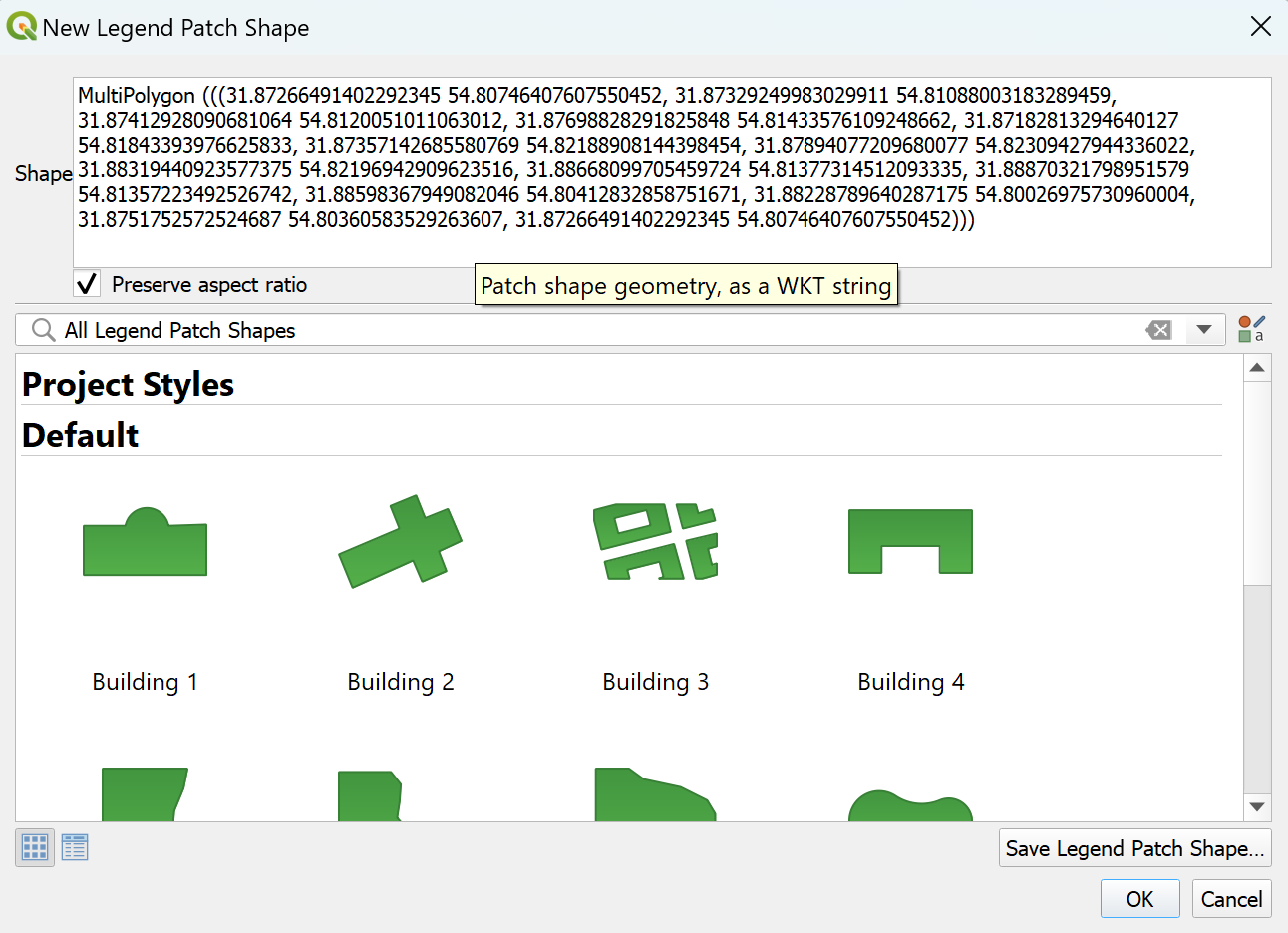Click the Default group heading

point(80,435)
